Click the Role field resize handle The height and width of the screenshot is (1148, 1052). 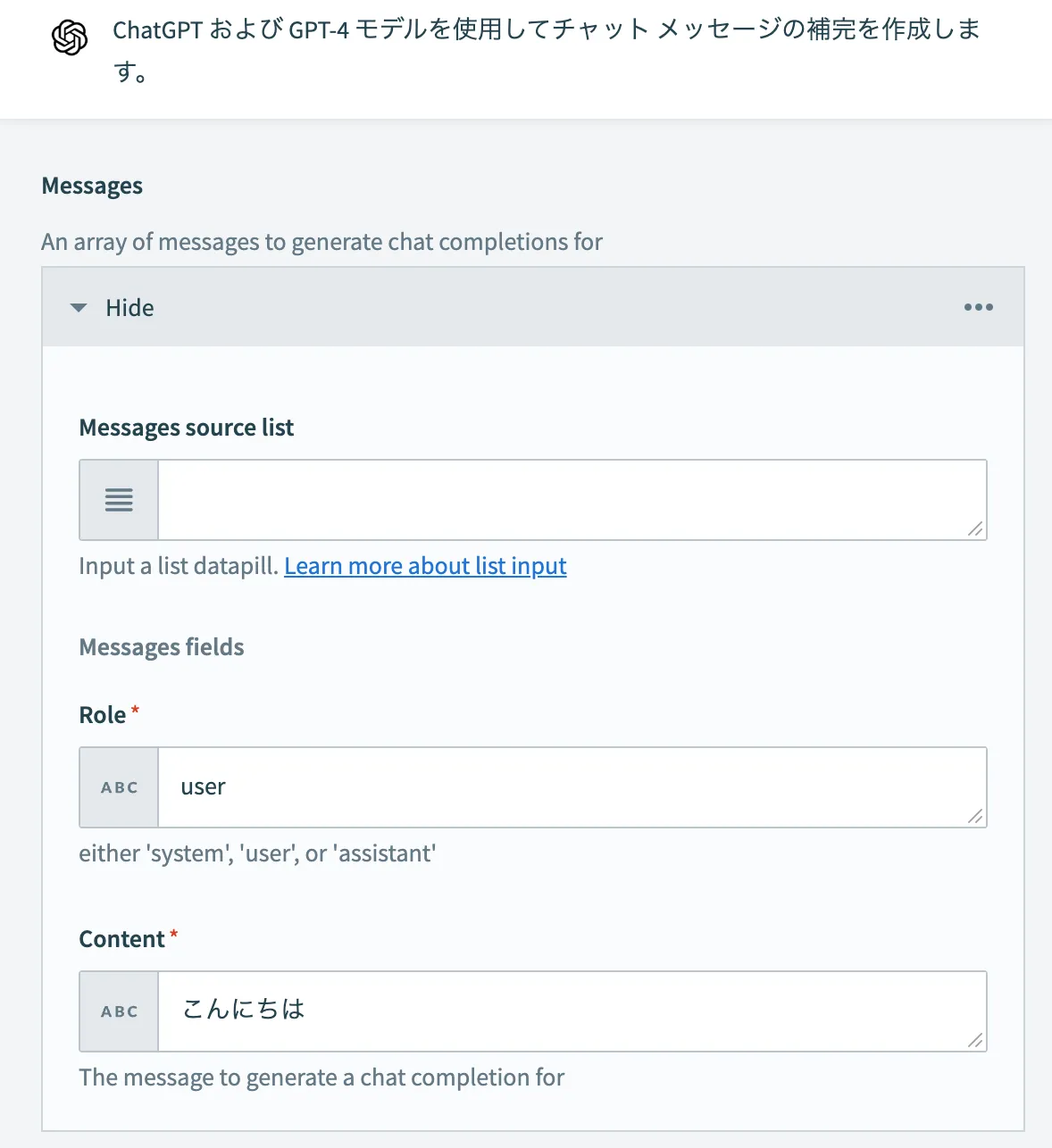975,817
